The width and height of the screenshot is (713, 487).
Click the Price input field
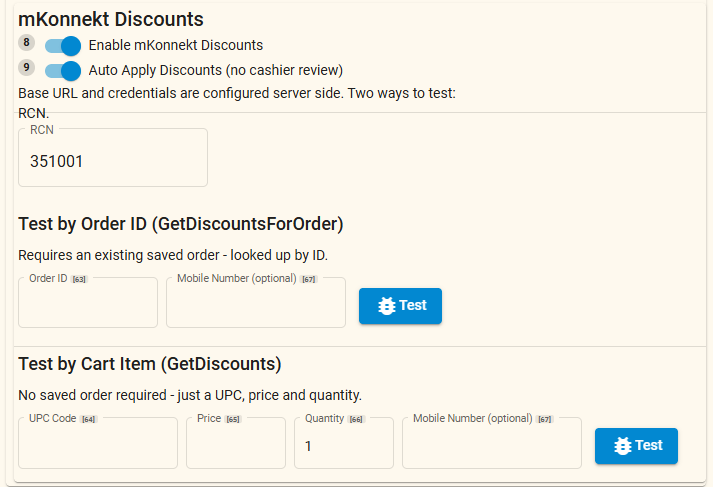click(236, 443)
